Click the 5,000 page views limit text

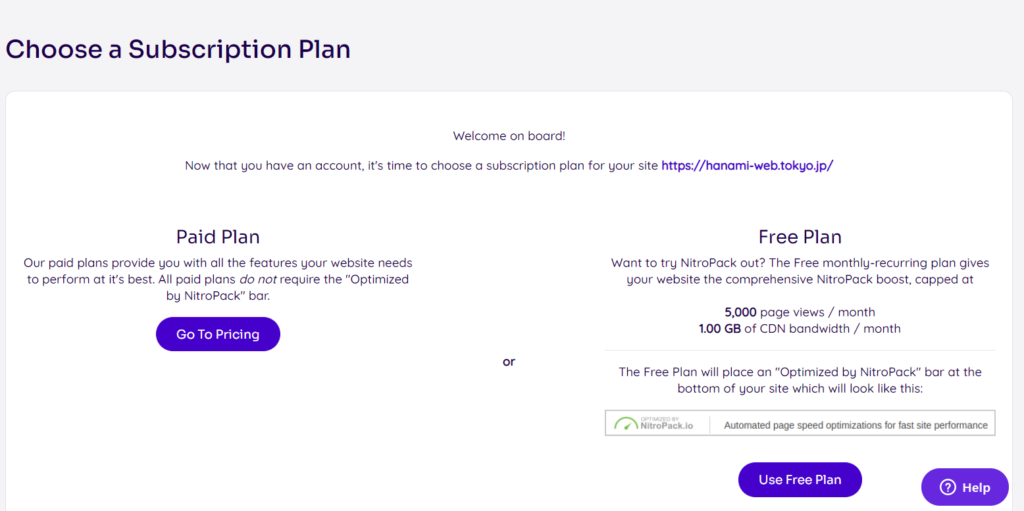pyautogui.click(x=799, y=312)
